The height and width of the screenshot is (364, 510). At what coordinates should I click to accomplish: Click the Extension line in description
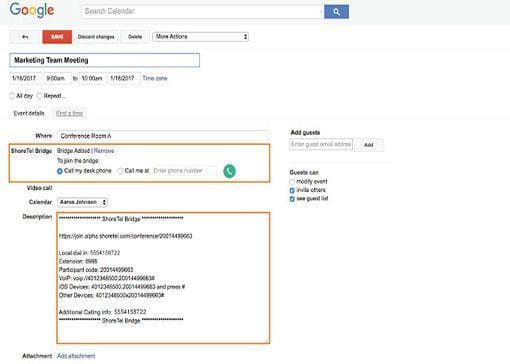click(78, 261)
